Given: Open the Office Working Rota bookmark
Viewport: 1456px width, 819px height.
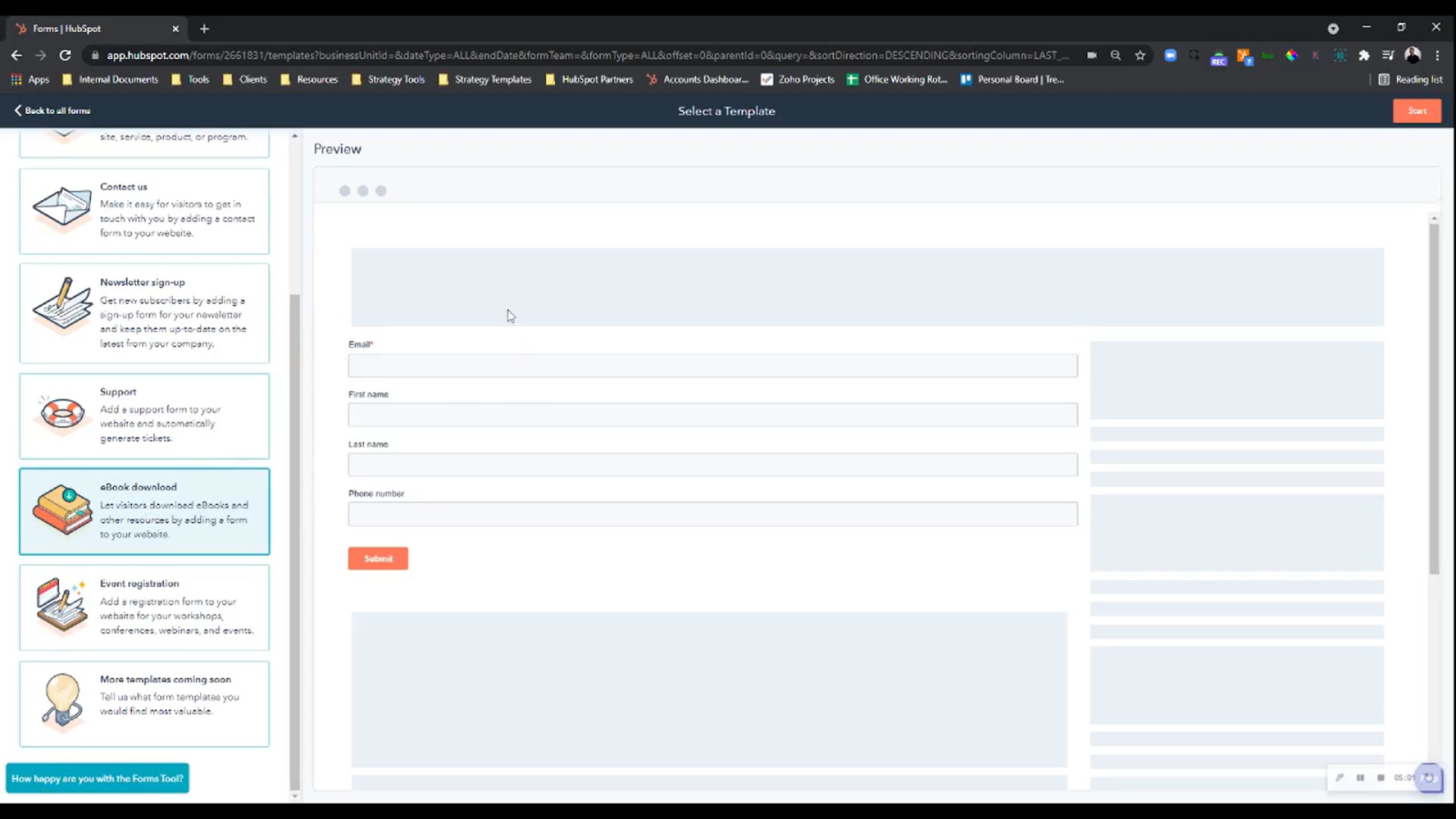Looking at the screenshot, I should [897, 80].
